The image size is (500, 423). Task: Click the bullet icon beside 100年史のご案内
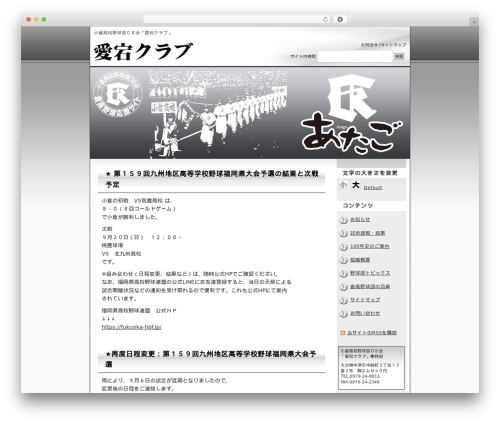(x=344, y=247)
